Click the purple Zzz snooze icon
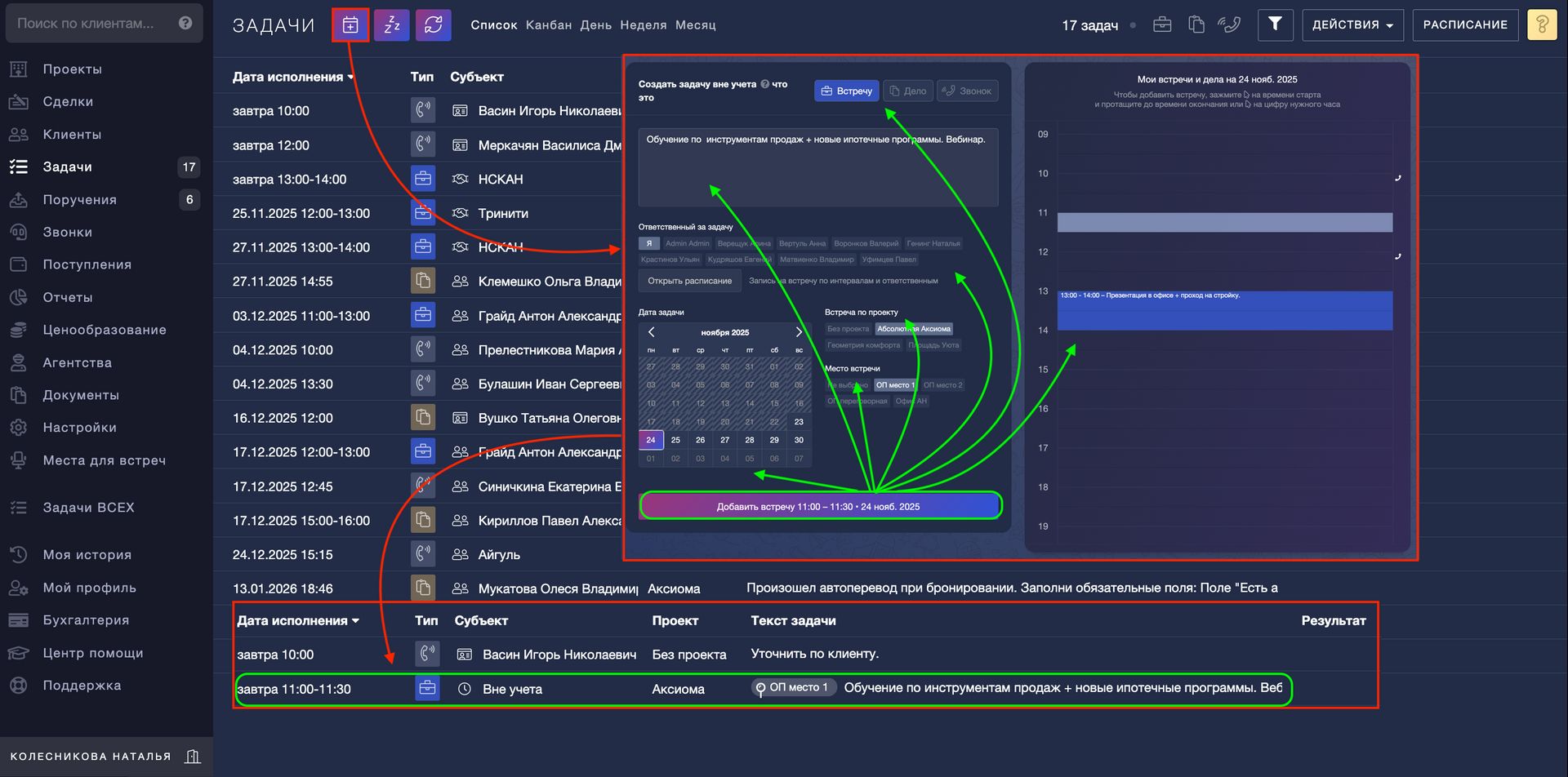1568x777 pixels. click(392, 25)
